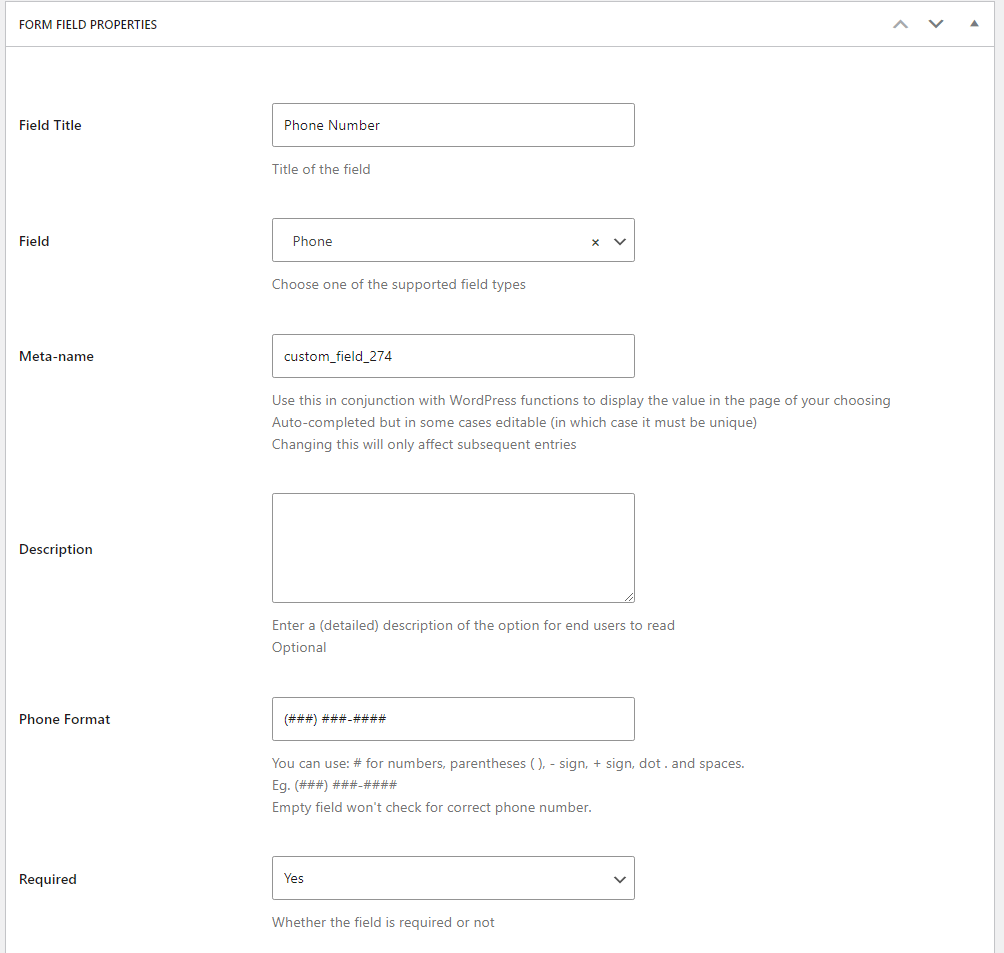
Task: Clear the selected Phone field type
Action: tap(595, 242)
